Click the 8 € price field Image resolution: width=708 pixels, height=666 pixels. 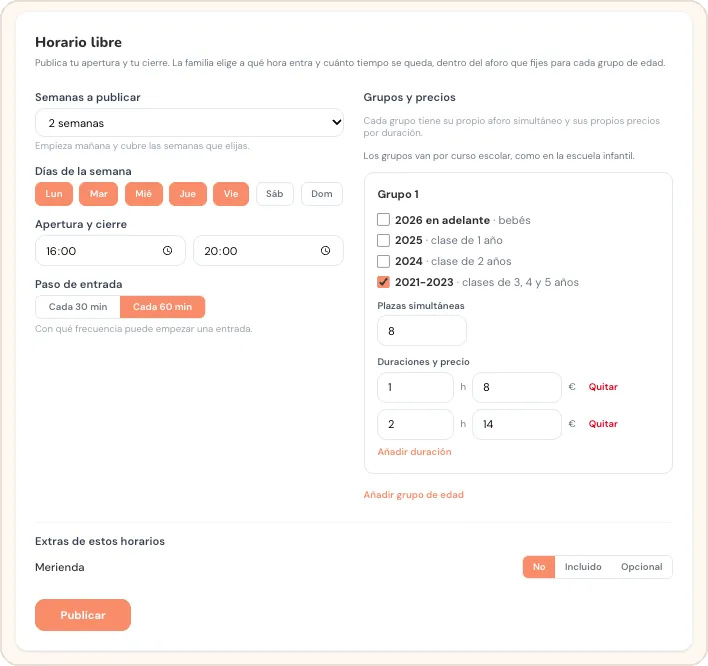click(x=517, y=387)
